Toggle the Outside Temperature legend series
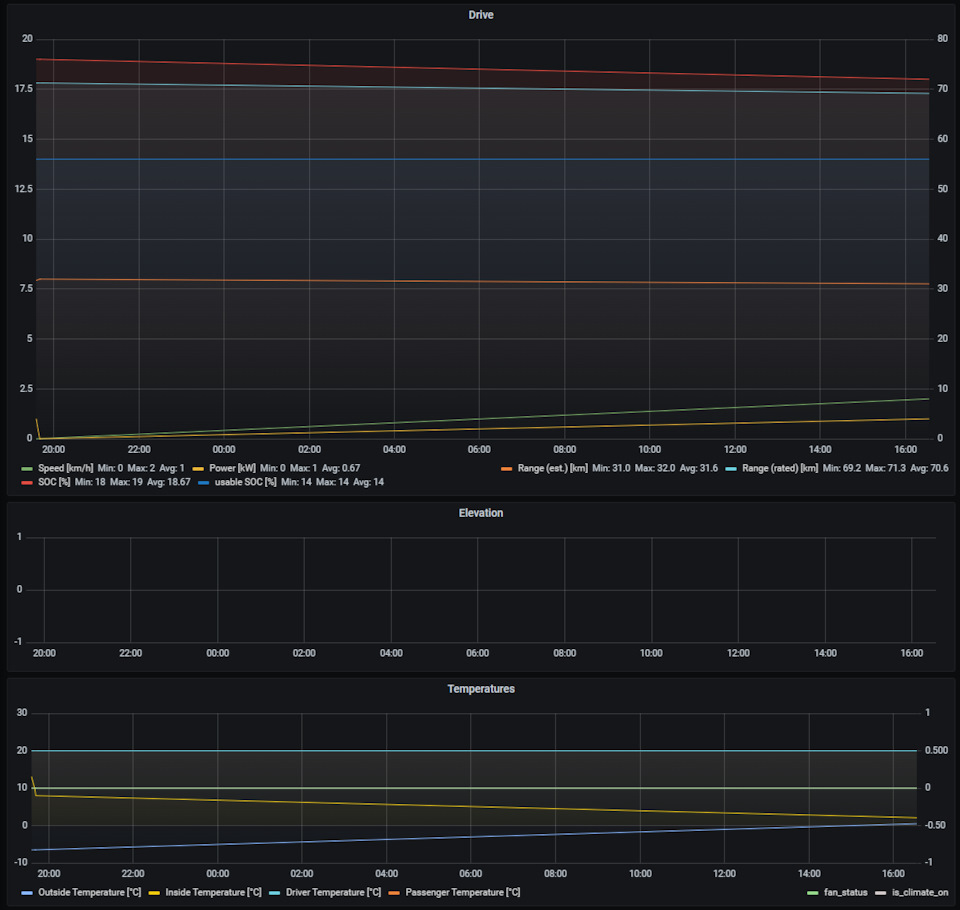Image resolution: width=960 pixels, height=910 pixels. click(89, 892)
